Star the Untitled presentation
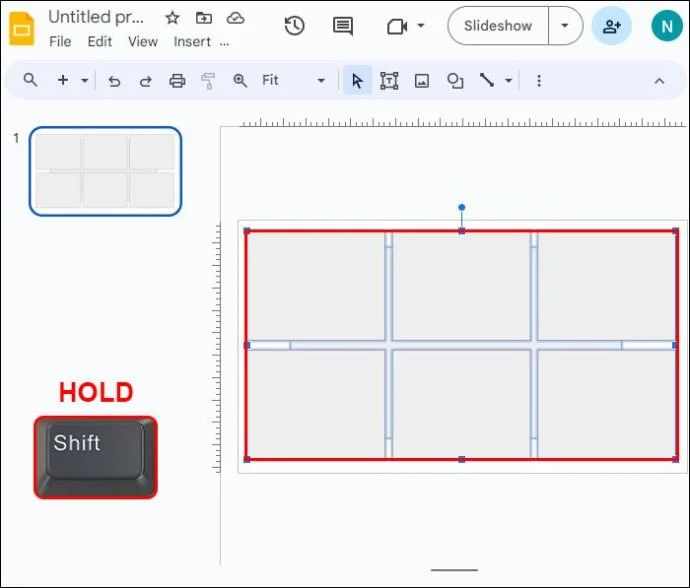This screenshot has height=588, width=690. (172, 18)
